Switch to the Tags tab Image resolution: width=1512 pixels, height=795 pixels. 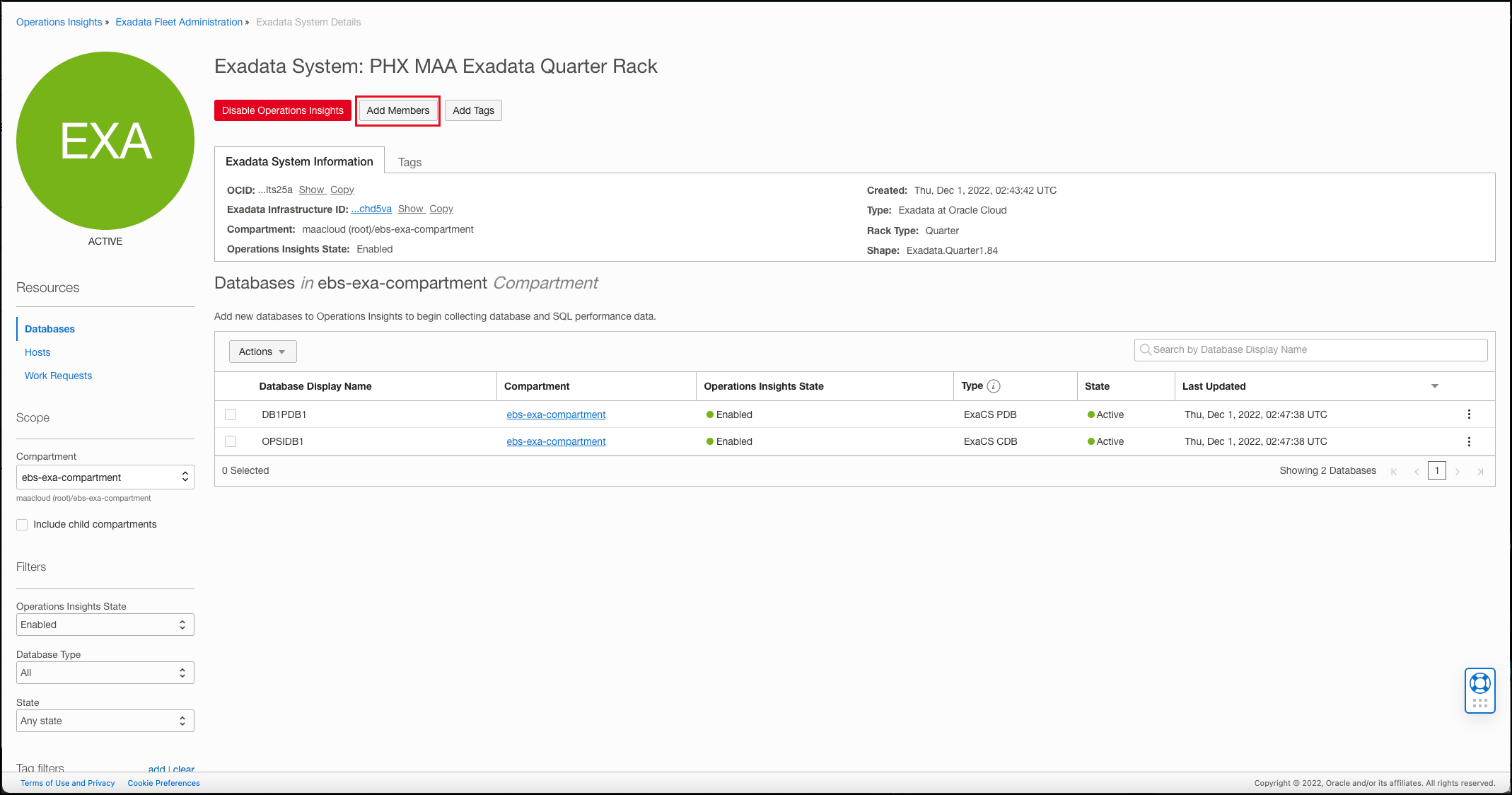point(409,161)
